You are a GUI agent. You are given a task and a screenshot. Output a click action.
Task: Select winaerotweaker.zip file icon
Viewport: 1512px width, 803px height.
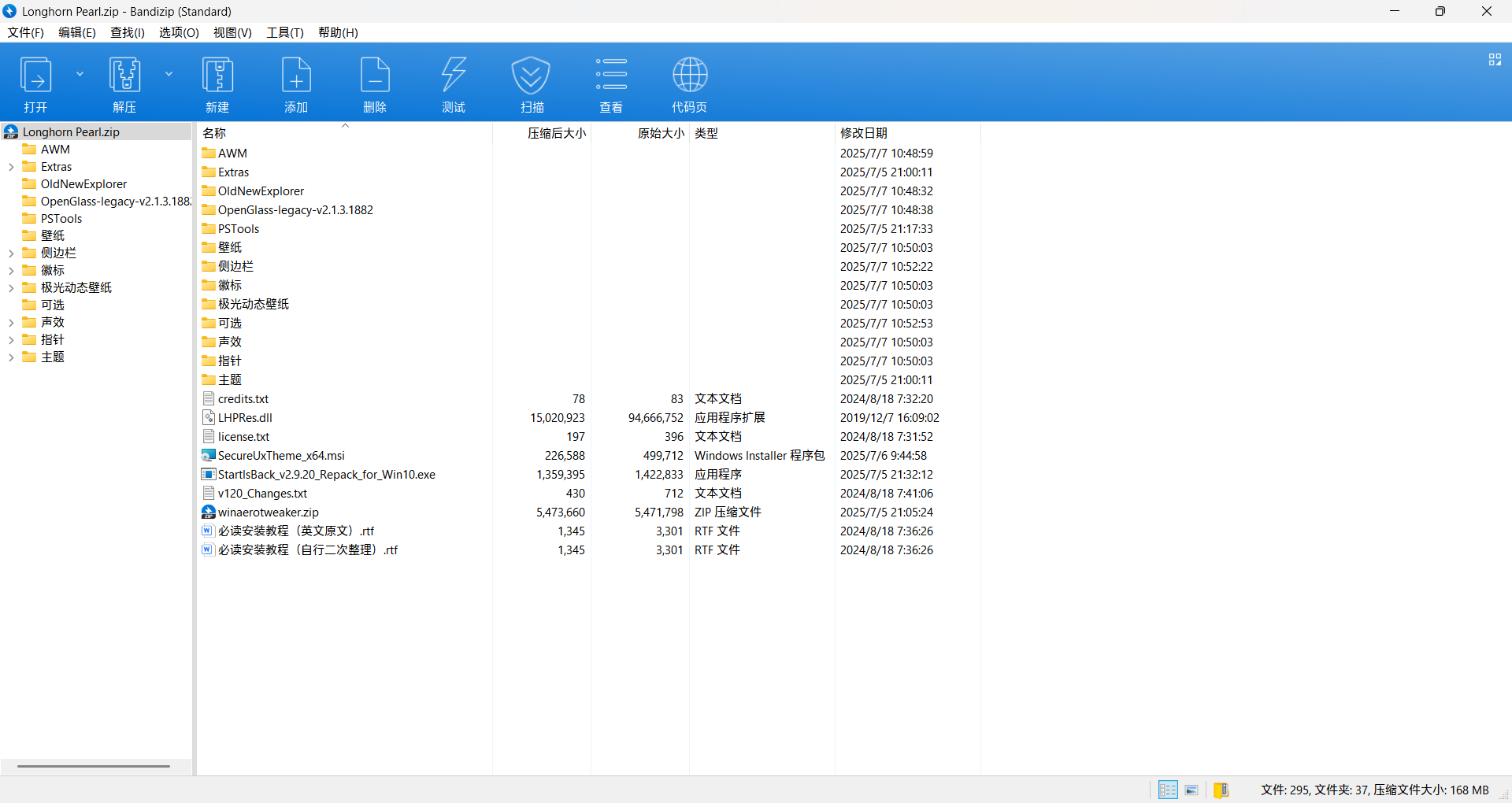coord(209,513)
